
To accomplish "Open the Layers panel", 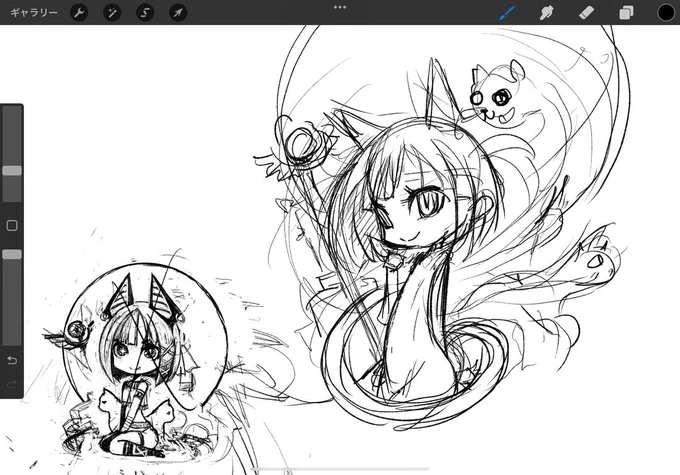I will click(626, 13).
